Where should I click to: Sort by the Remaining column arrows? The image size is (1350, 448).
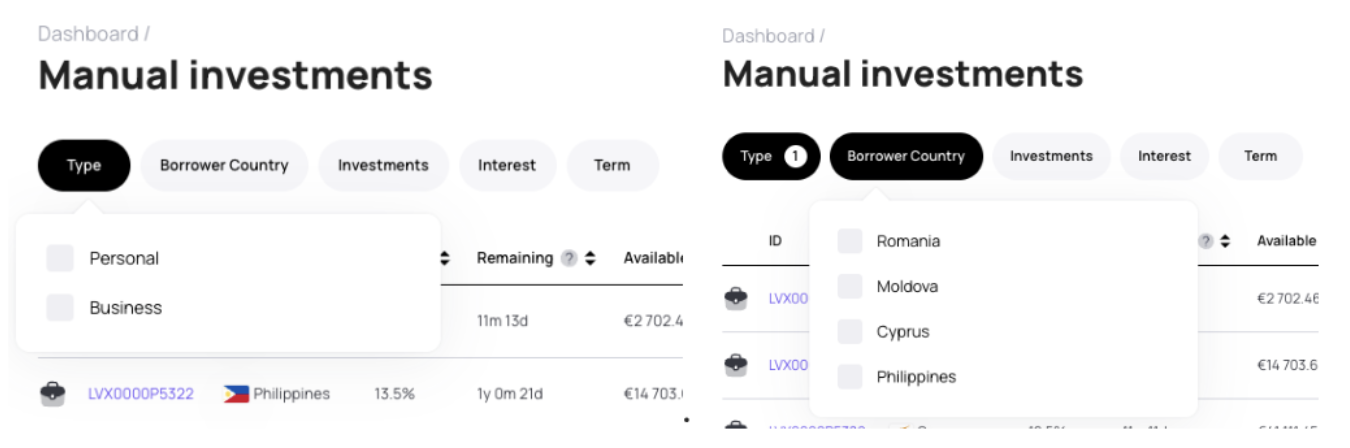point(590,258)
